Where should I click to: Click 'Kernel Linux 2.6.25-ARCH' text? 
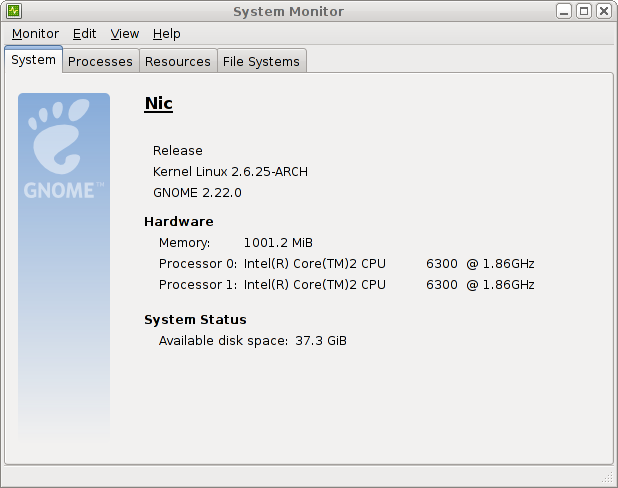pyautogui.click(x=230, y=172)
